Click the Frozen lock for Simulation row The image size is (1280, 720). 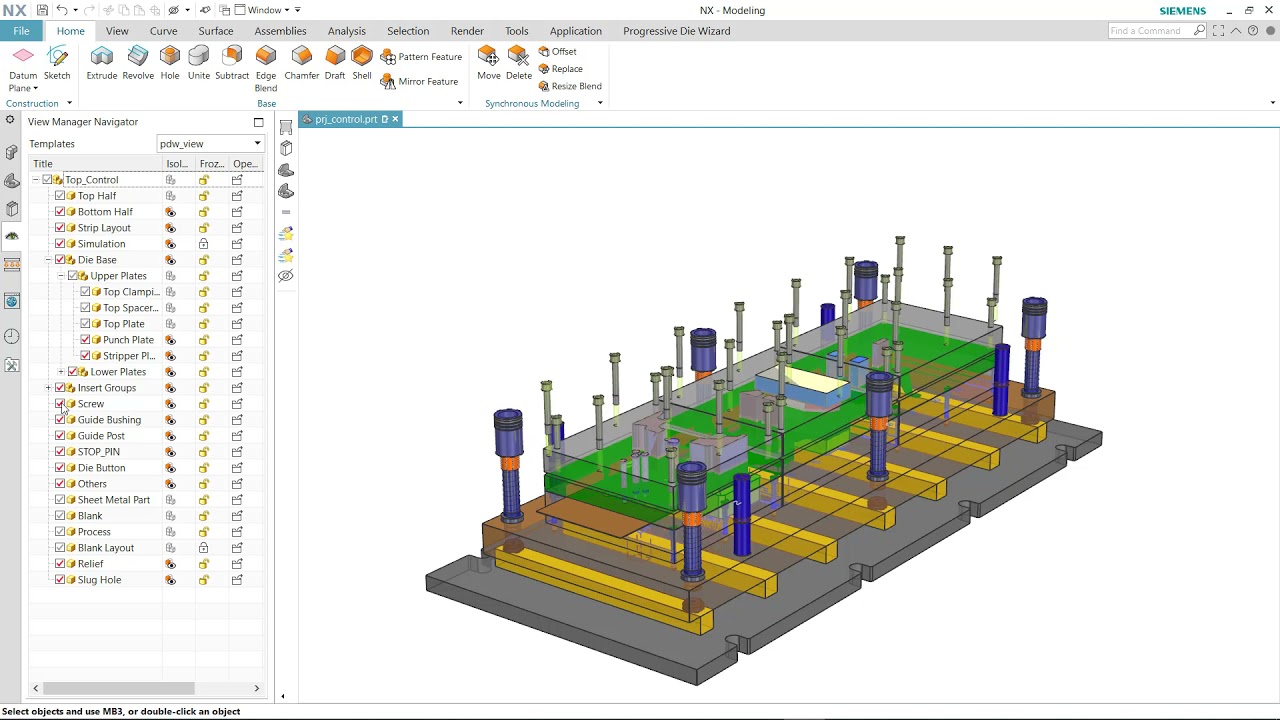[204, 244]
